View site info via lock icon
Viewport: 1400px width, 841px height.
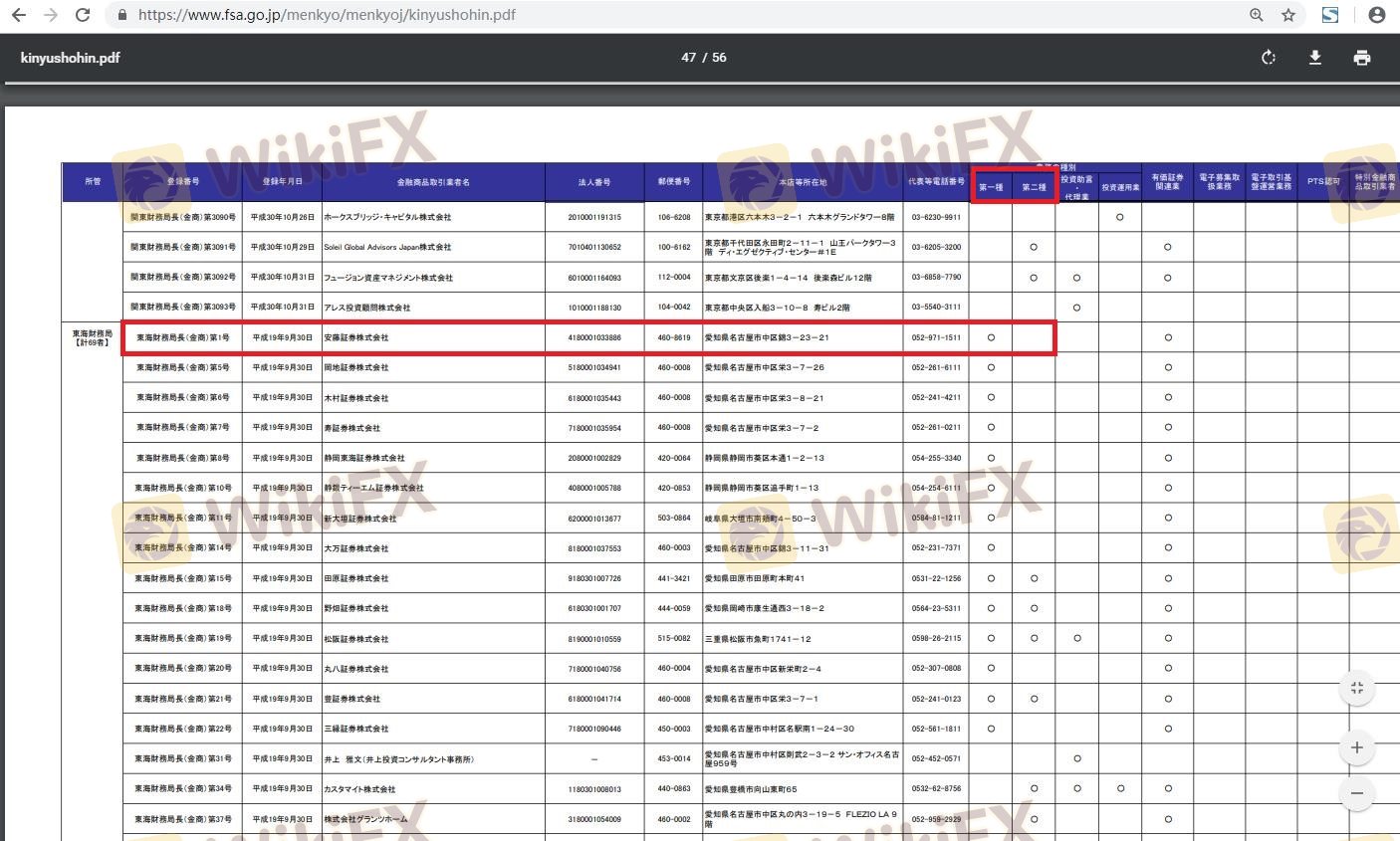click(122, 15)
